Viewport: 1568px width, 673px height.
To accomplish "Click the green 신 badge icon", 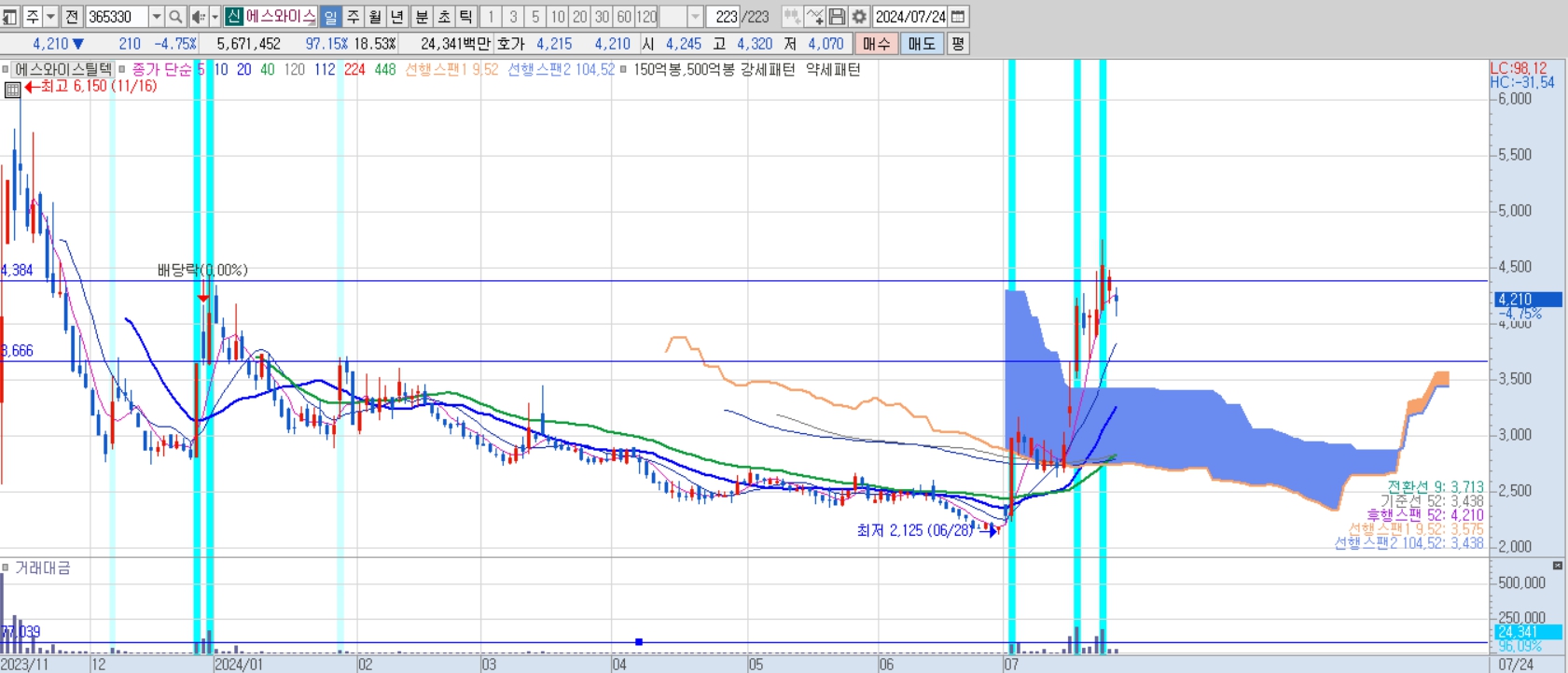I will click(x=233, y=17).
